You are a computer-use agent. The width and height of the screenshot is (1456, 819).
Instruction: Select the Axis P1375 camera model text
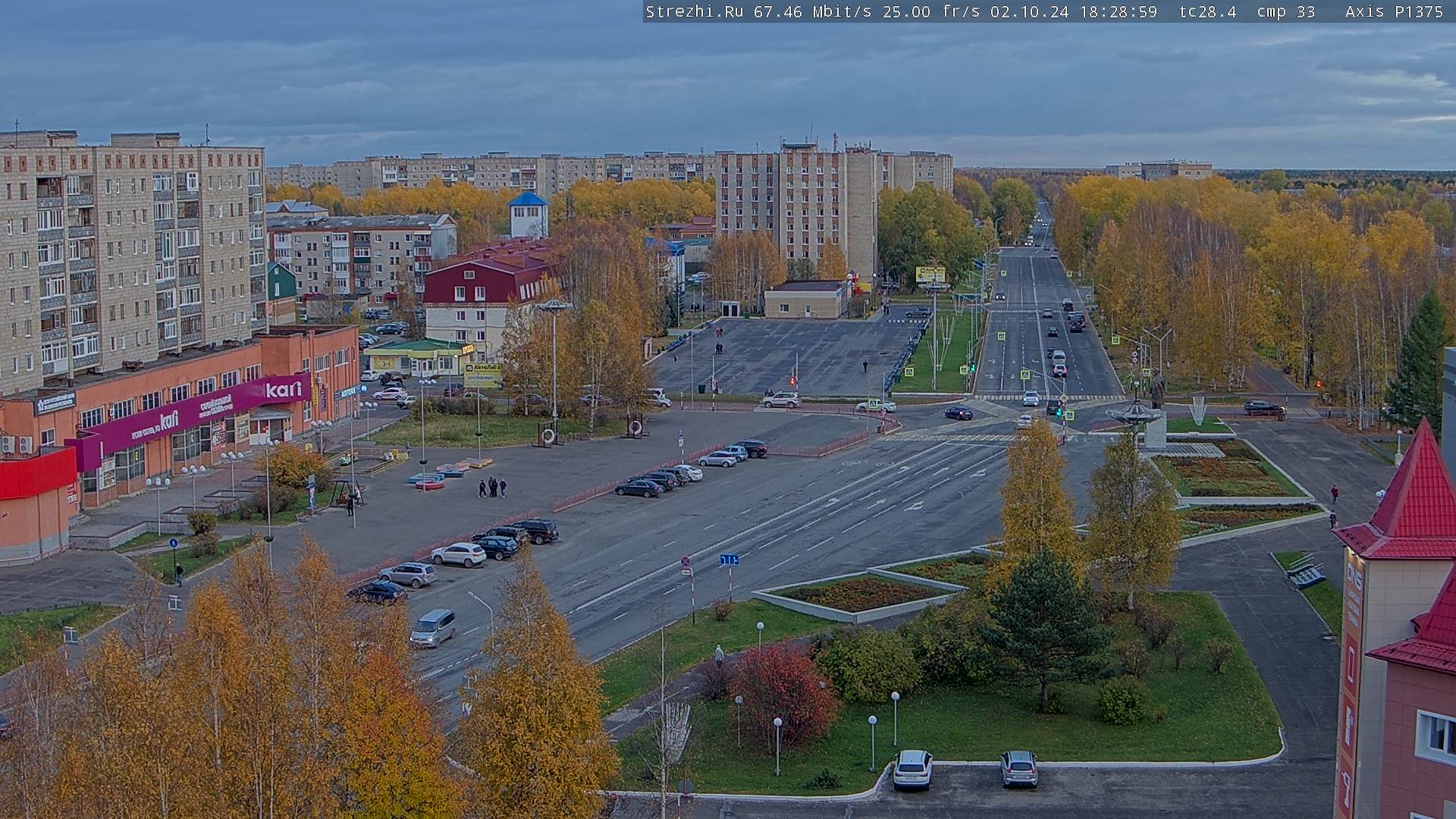[x=1394, y=11]
